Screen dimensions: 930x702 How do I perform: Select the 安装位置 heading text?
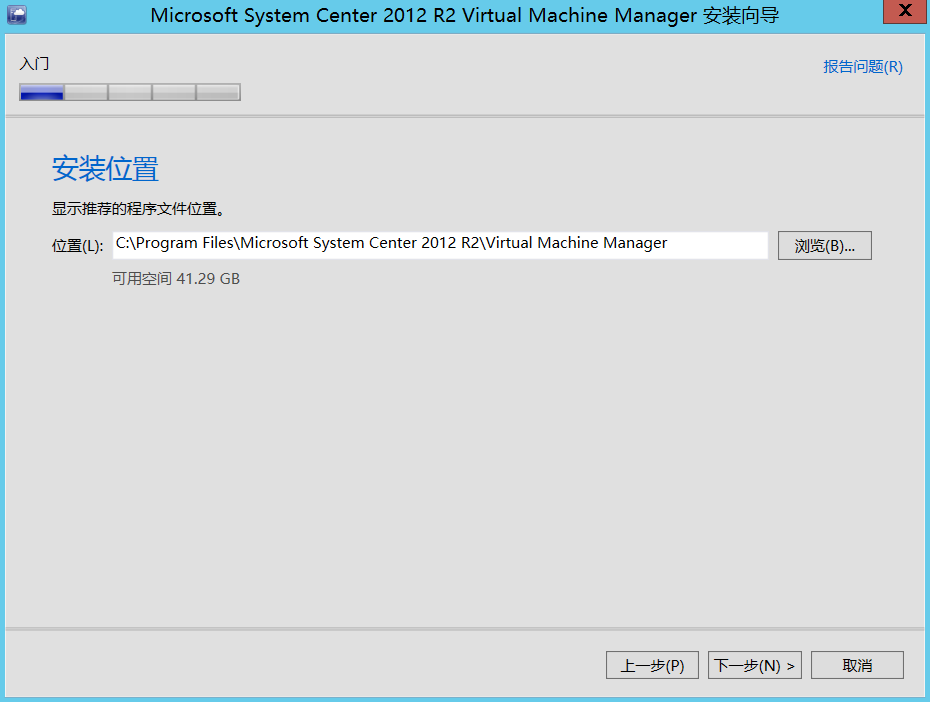pyautogui.click(x=105, y=168)
